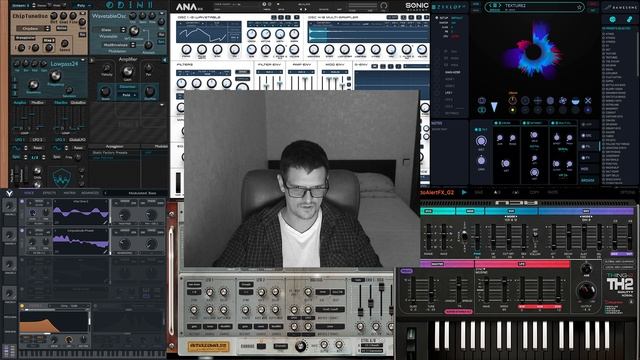The height and width of the screenshot is (360, 640).
Task: Favorite the TEXTURE2 preset with star
Action: coord(579,7)
